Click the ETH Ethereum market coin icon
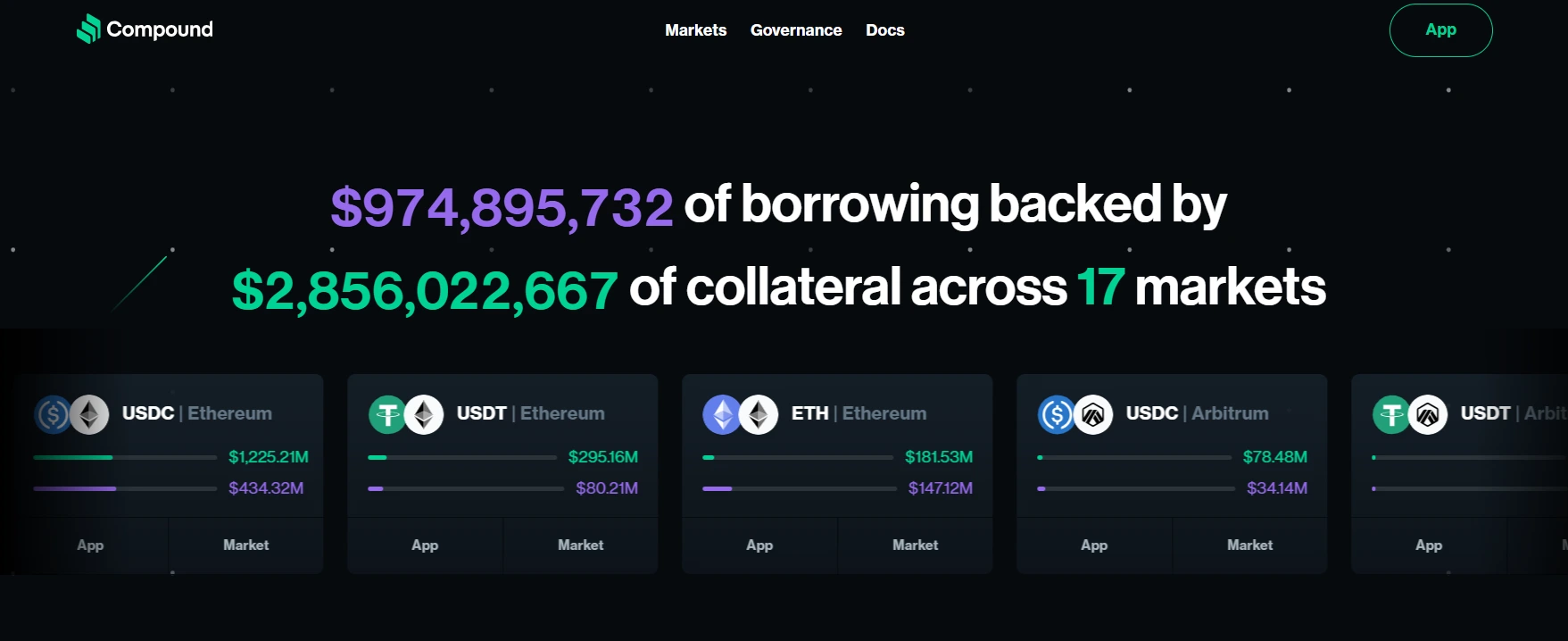Screen dimensions: 1568x641 (x=722, y=414)
